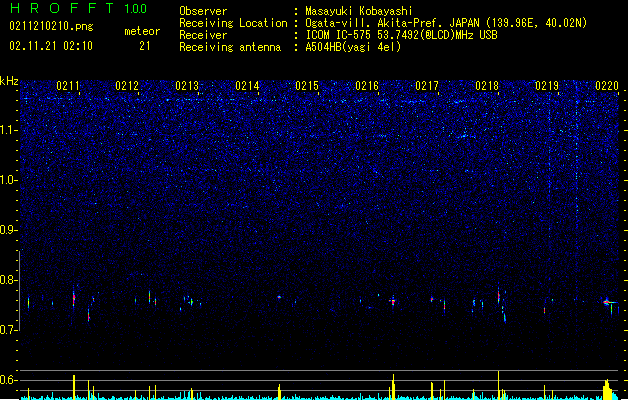Click the 0220 time marker

pyautogui.click(x=607, y=86)
